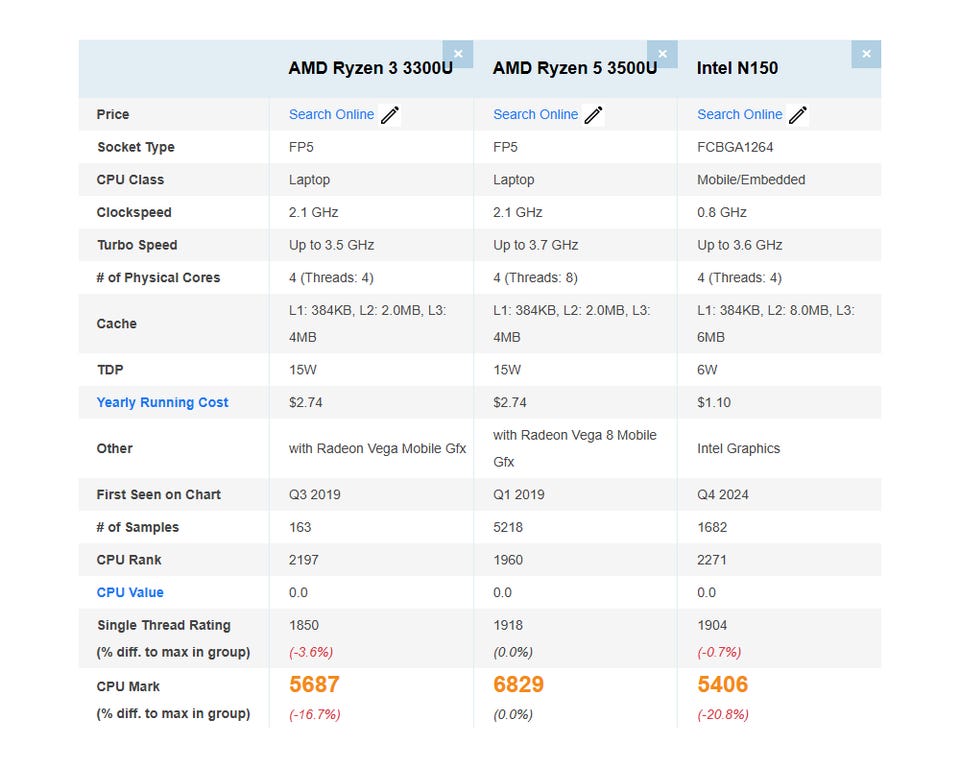Click the 4 (Threads: 8) cores value
Viewport: 960px width, 768px height.
point(535,277)
